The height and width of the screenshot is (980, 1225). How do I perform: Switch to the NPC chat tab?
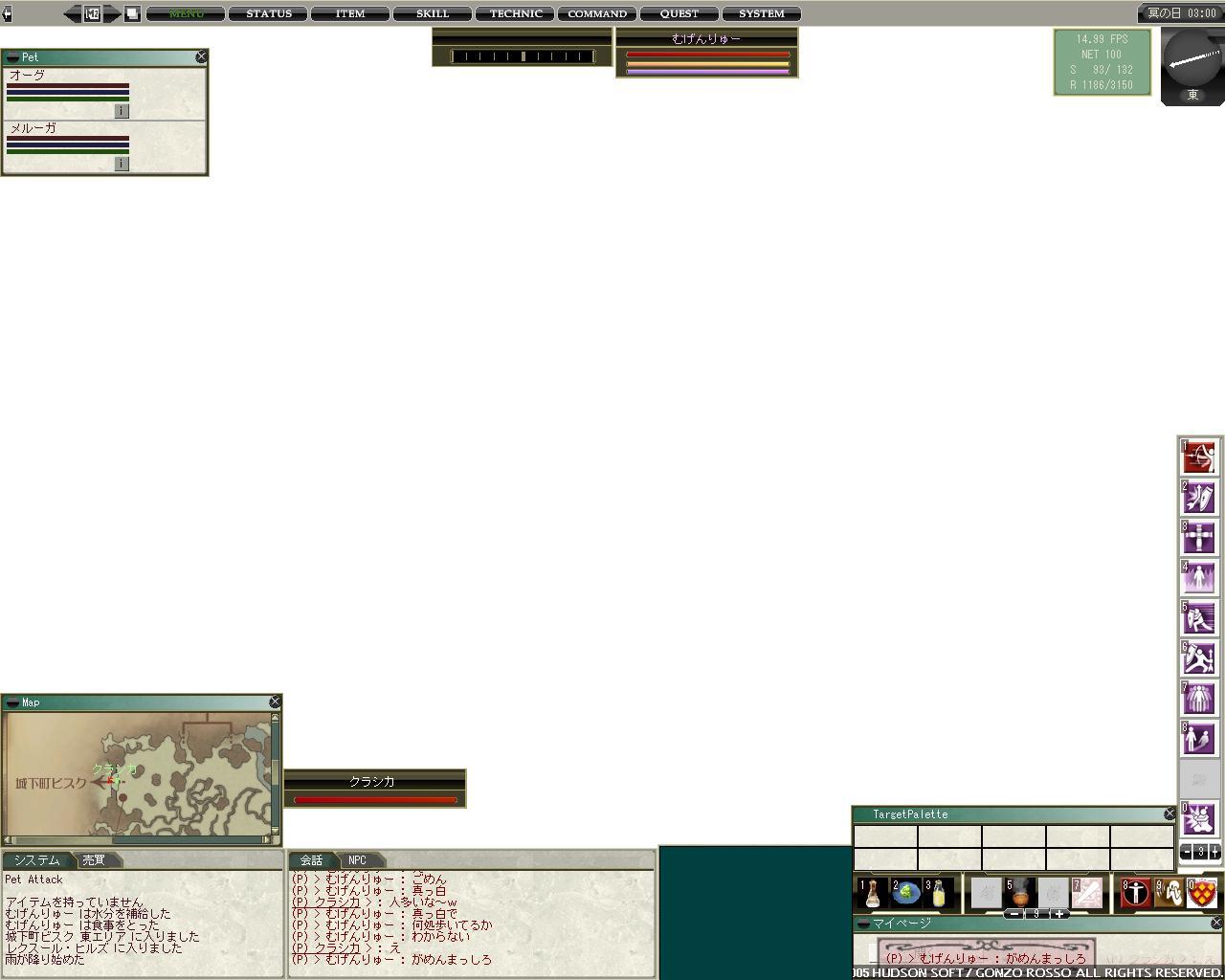pyautogui.click(x=357, y=860)
